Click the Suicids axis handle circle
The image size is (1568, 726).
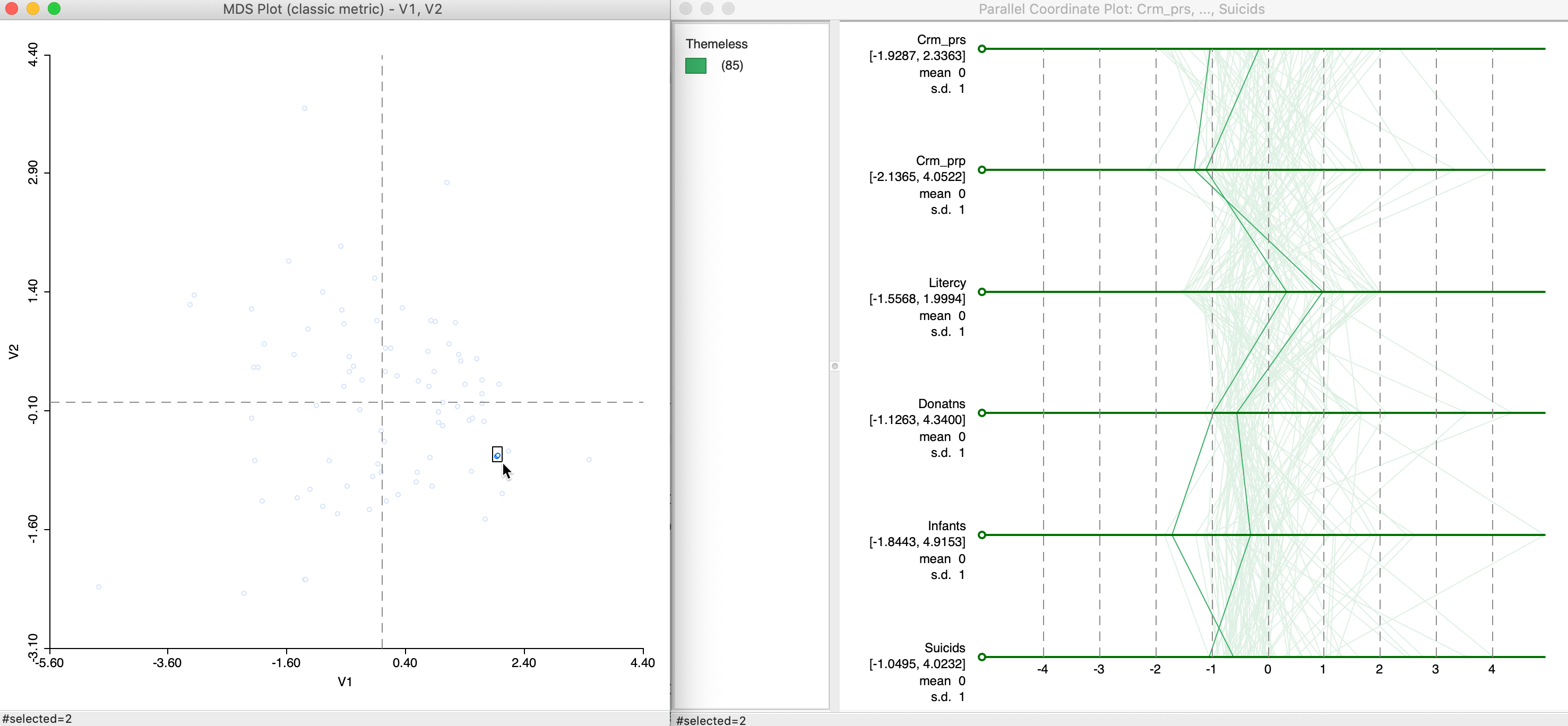point(982,656)
